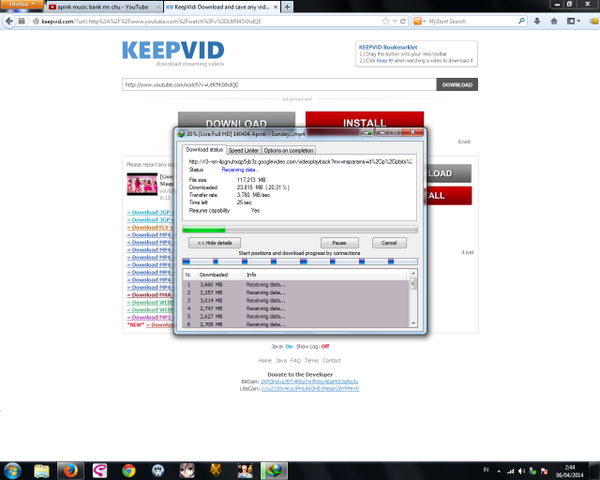The height and width of the screenshot is (480, 600).
Task: Show hidden system tray icons arrow
Action: (499, 471)
